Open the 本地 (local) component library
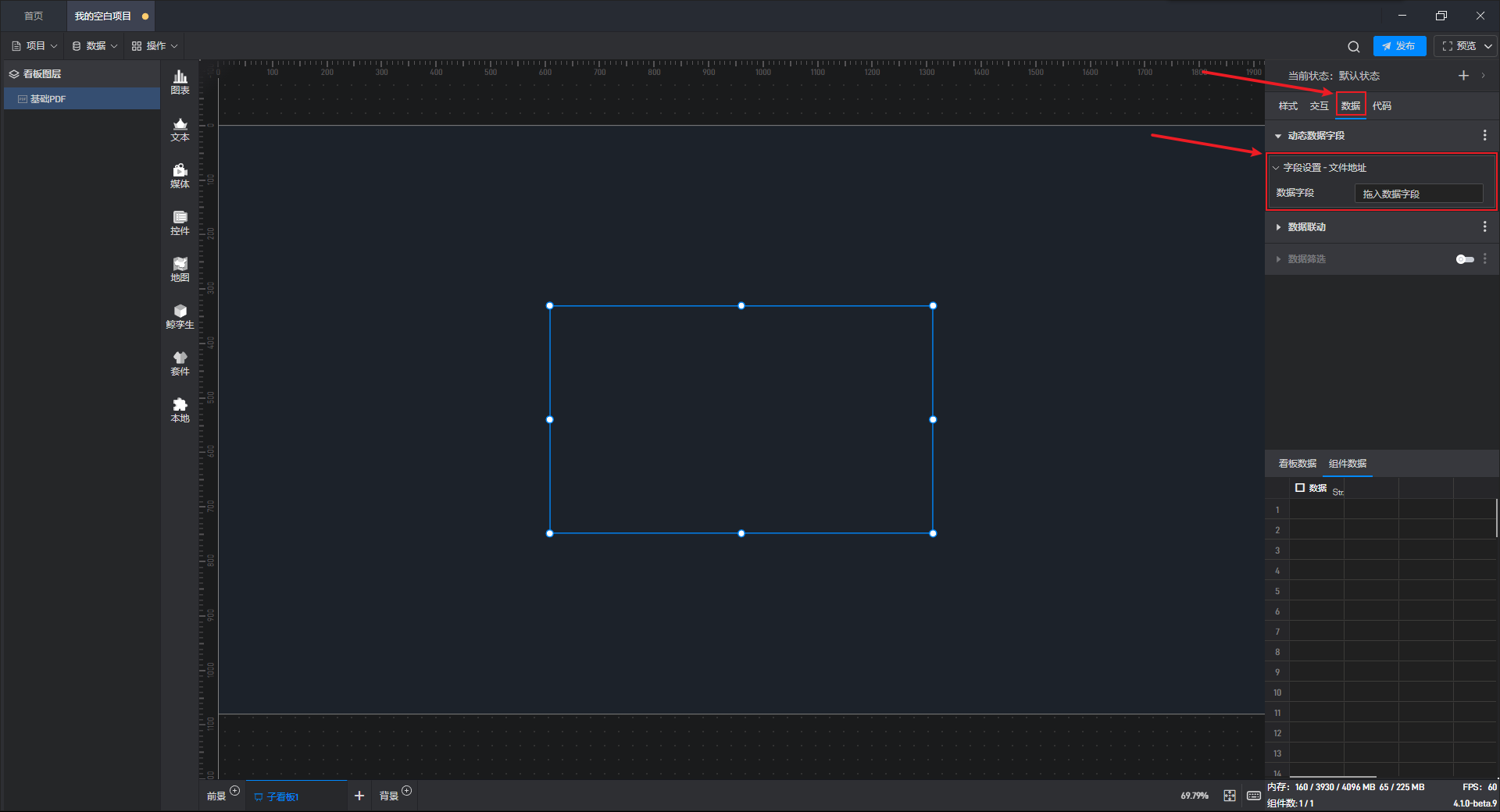 coord(180,410)
